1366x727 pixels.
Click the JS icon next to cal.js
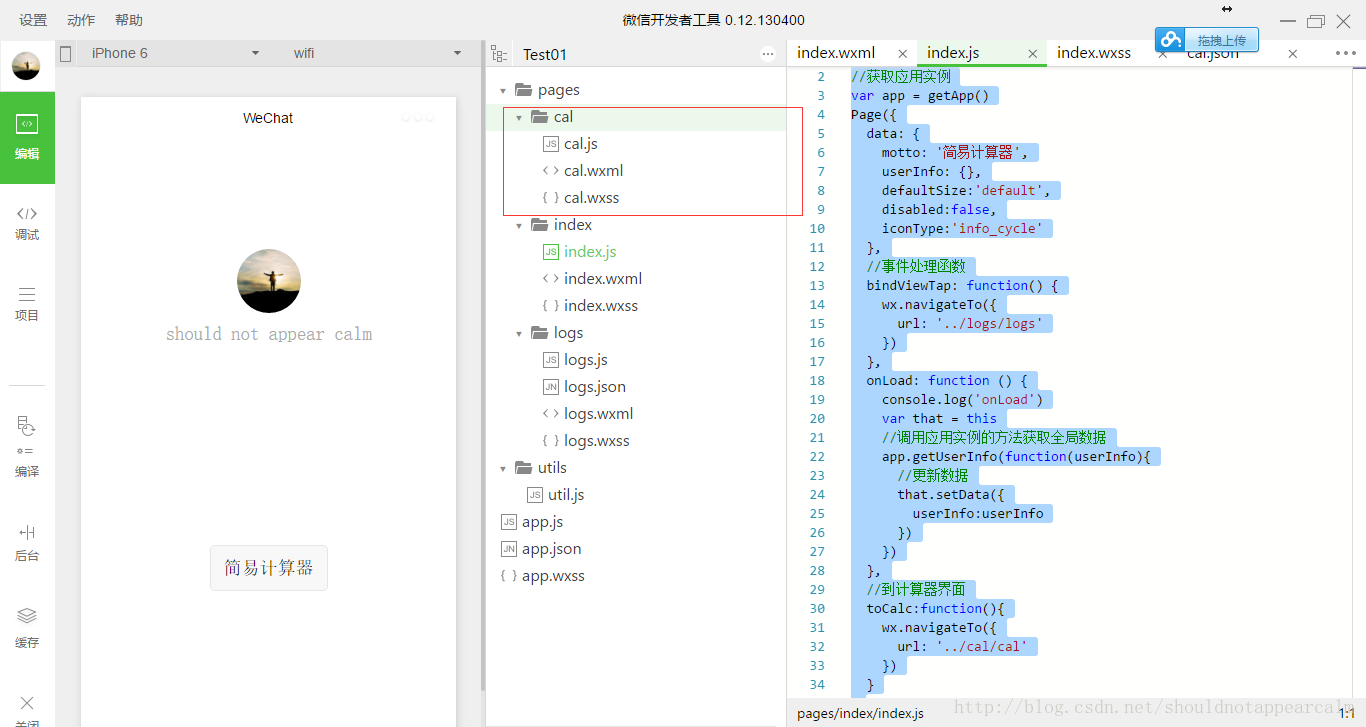pyautogui.click(x=551, y=144)
